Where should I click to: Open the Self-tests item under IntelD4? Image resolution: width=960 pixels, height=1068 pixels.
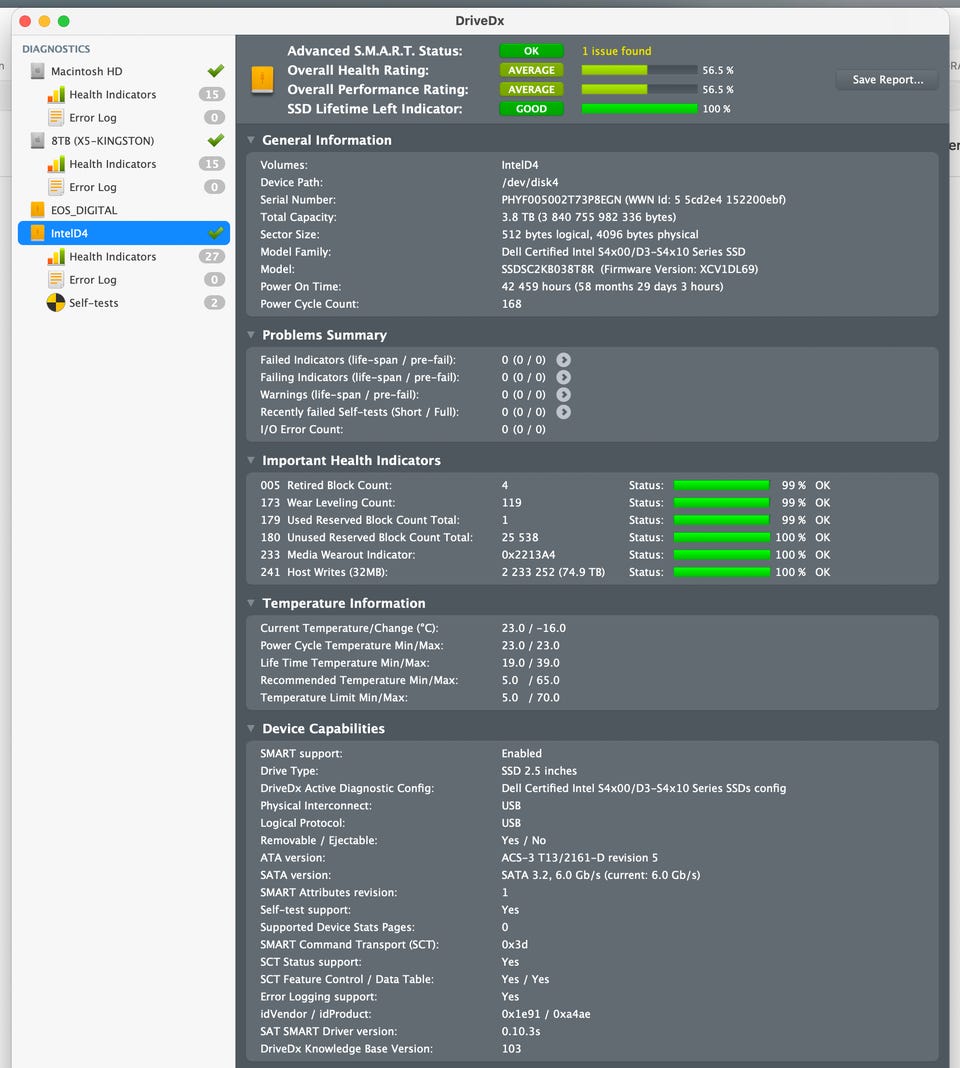tap(123, 303)
